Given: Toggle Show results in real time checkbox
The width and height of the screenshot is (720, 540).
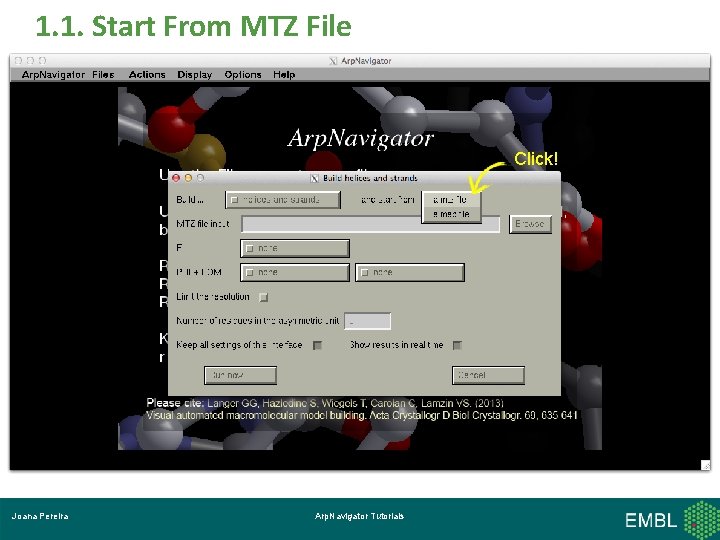Looking at the screenshot, I should point(457,345).
